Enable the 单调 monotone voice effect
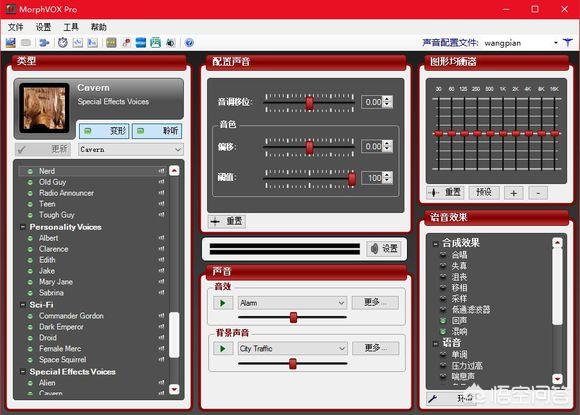 [x=443, y=355]
